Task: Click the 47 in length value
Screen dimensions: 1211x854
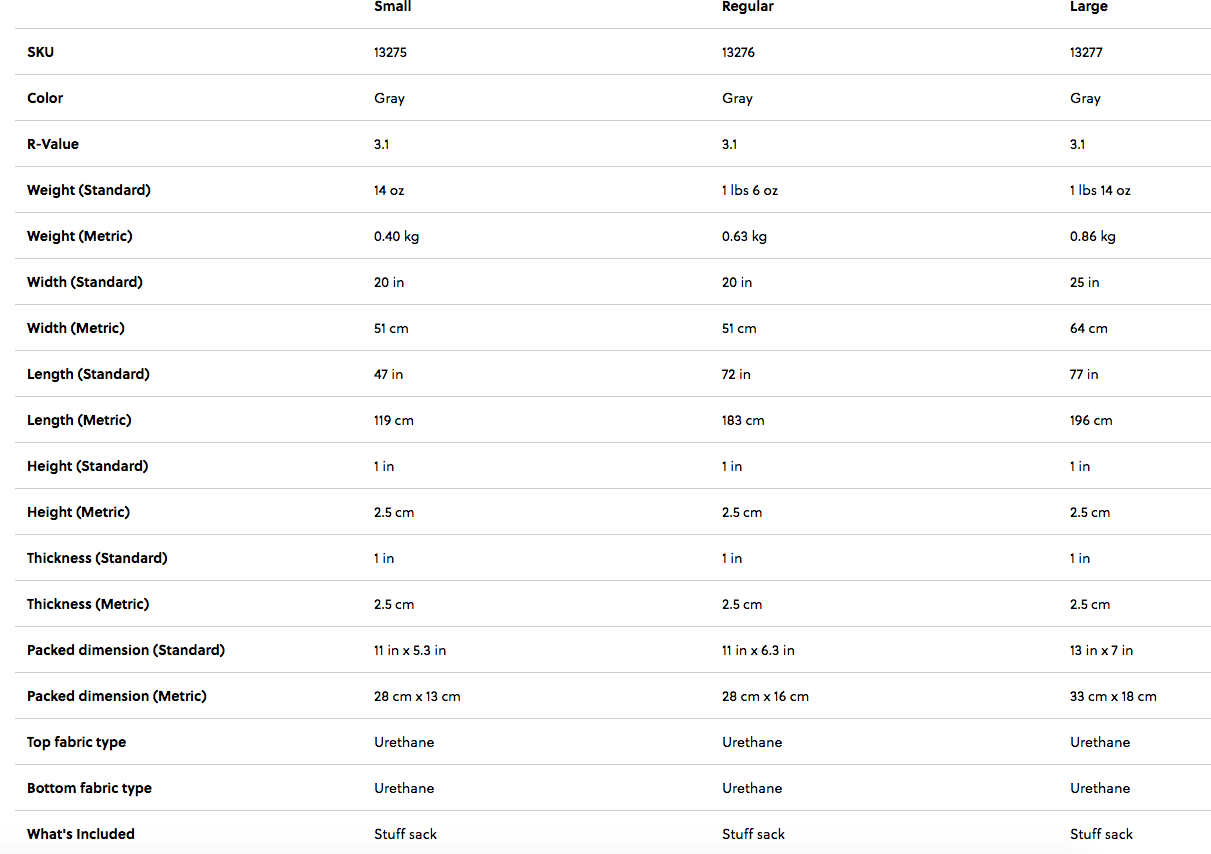Action: point(388,374)
